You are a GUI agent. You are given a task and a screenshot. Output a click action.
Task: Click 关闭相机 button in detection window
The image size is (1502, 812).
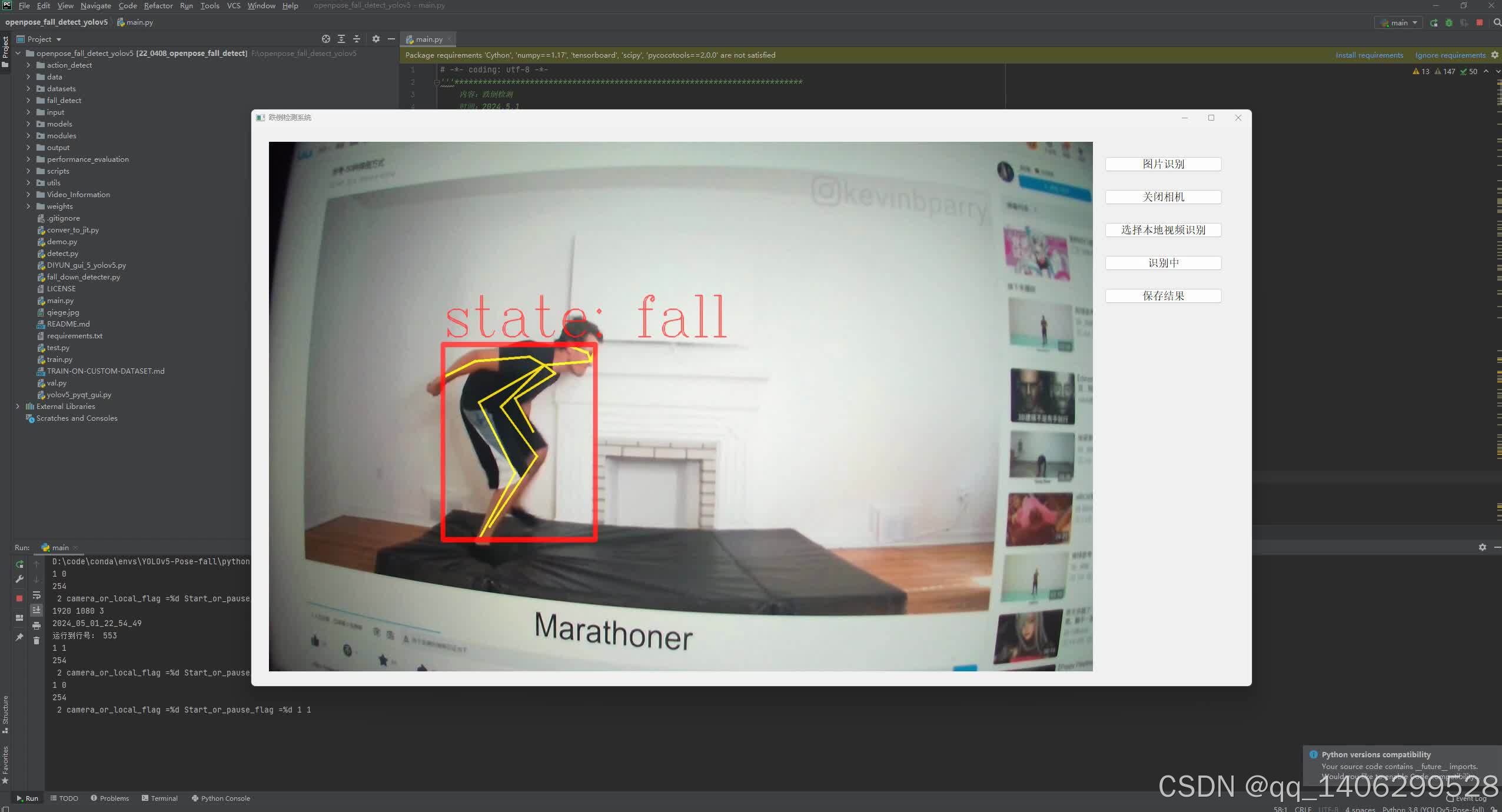tap(1163, 197)
